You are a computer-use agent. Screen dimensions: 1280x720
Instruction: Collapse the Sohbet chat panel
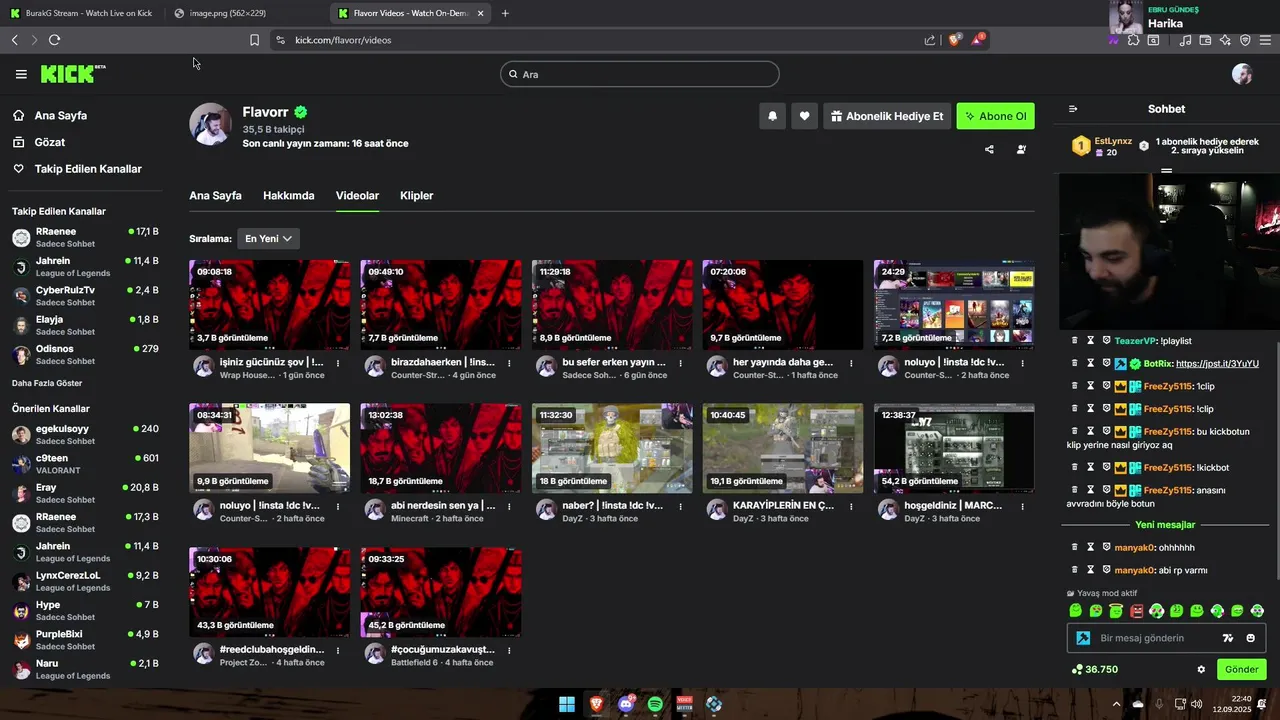tap(1073, 109)
